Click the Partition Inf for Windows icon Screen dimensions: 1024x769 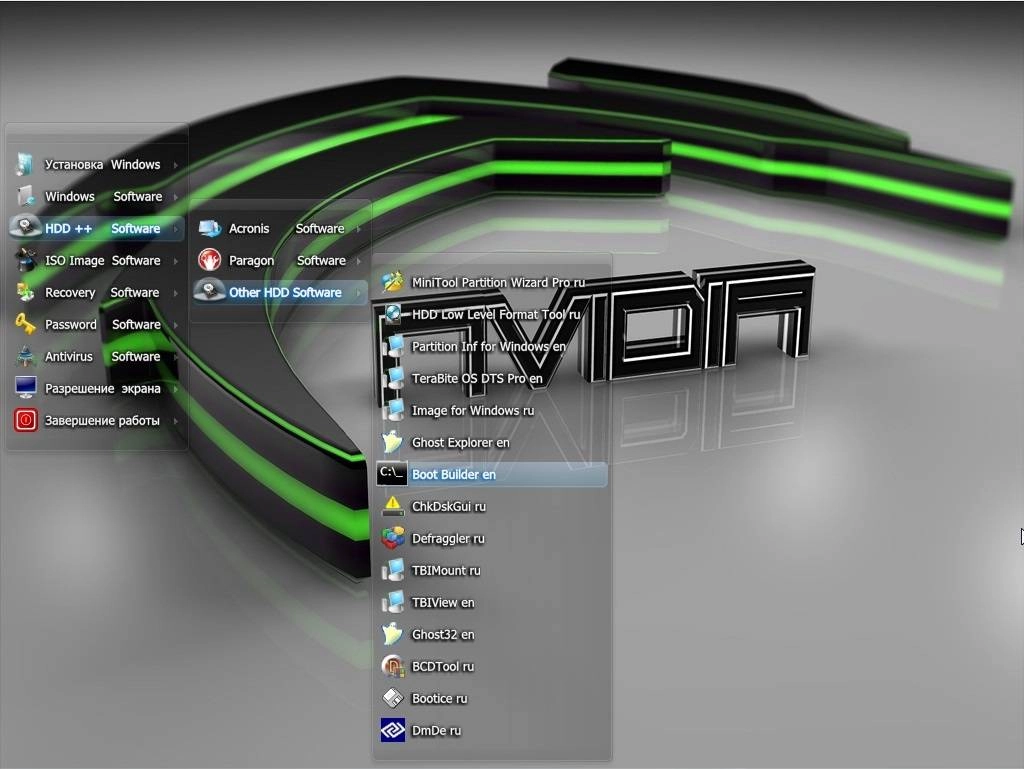tap(392, 346)
